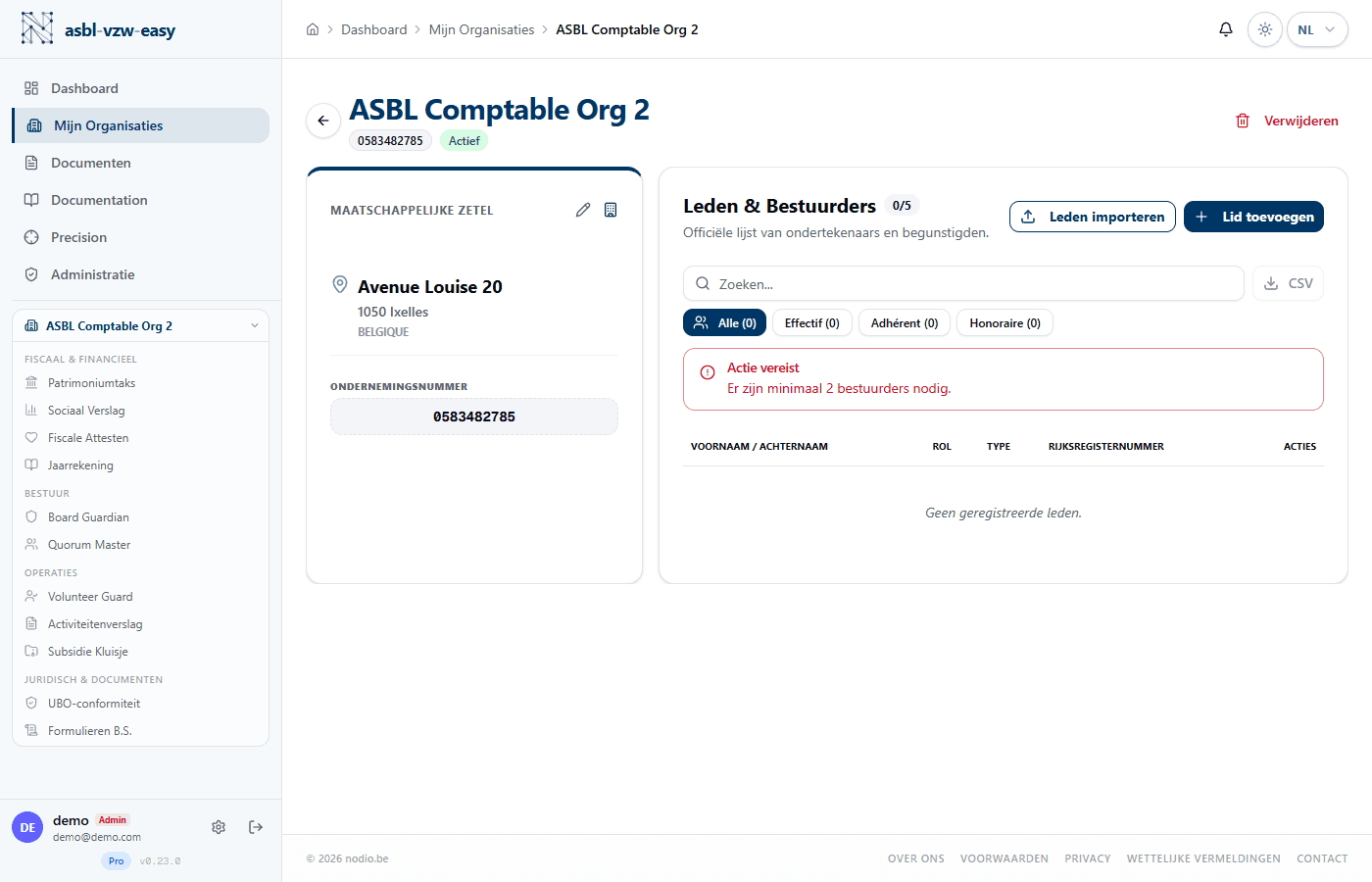1372x882 pixels.
Task: Open Mijn Organisaties breadcrumb link
Action: 481,29
